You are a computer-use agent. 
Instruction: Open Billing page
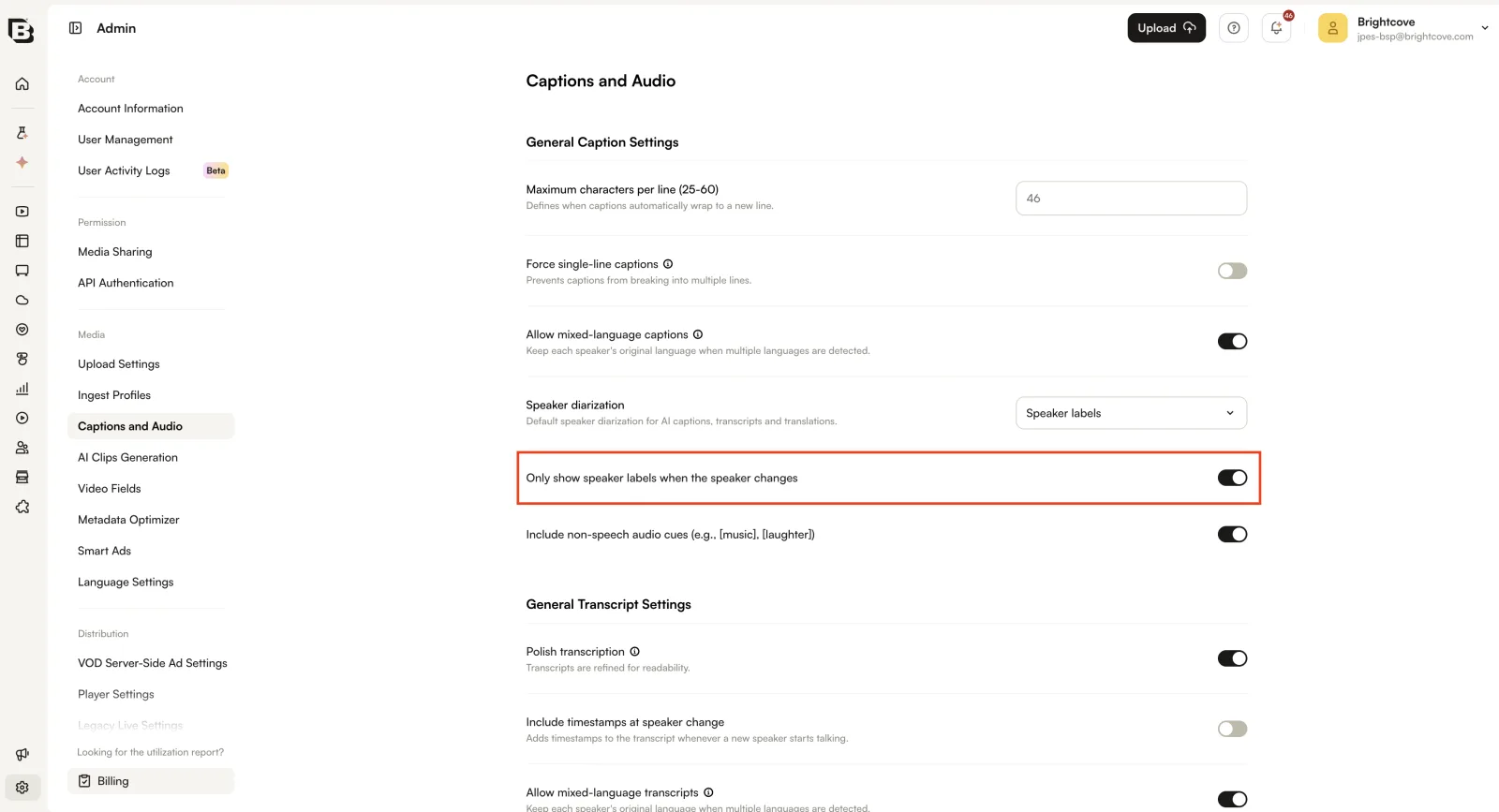[x=151, y=781]
